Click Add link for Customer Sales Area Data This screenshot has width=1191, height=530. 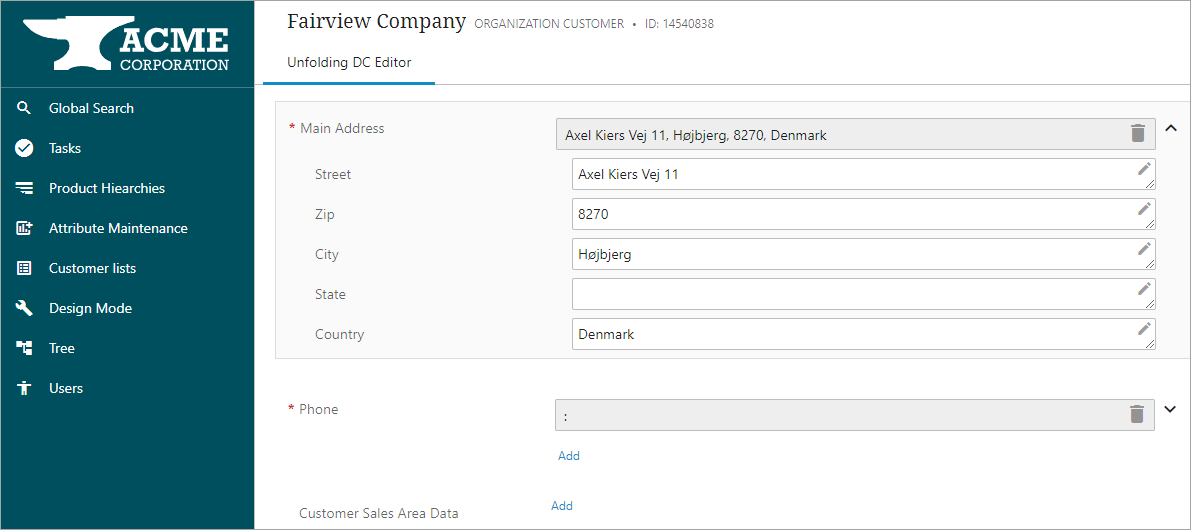coord(562,506)
